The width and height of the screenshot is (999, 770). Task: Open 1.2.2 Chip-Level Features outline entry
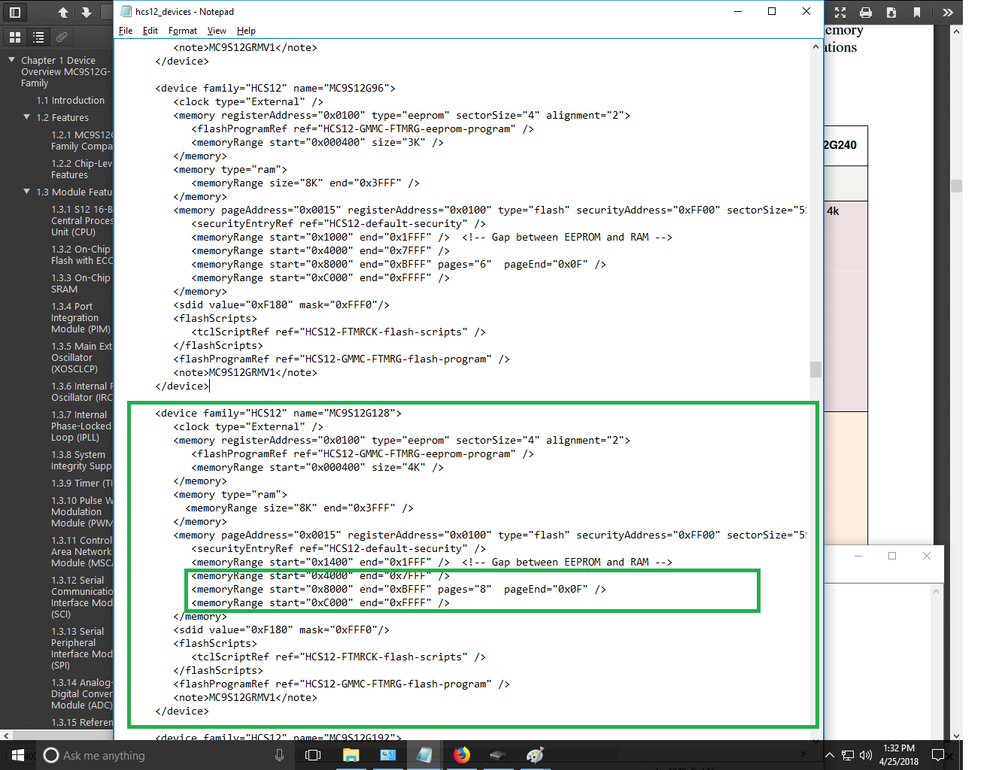[82, 169]
